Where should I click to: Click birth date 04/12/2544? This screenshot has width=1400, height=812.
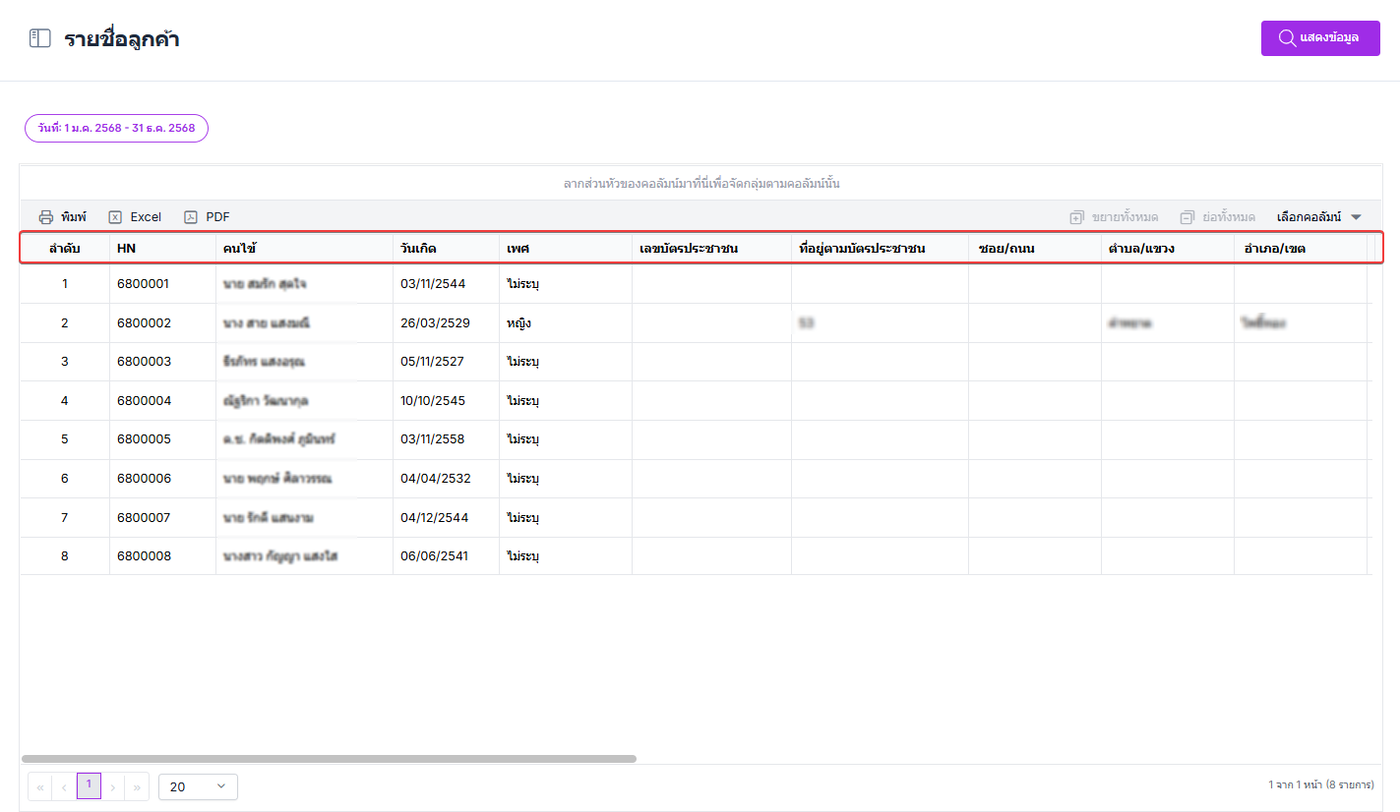[432, 518]
